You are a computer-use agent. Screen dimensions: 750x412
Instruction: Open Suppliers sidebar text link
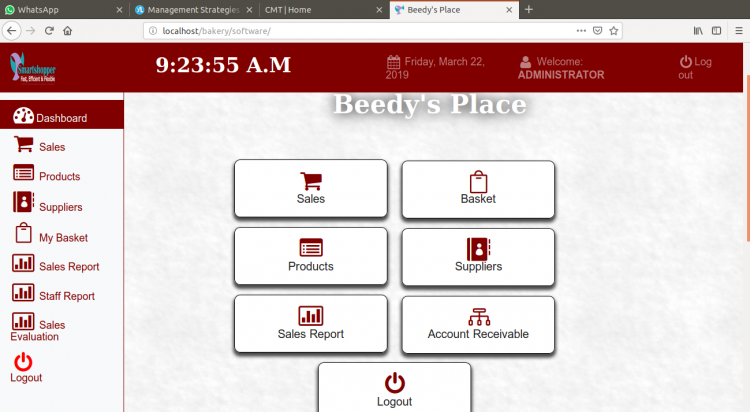tap(61, 207)
